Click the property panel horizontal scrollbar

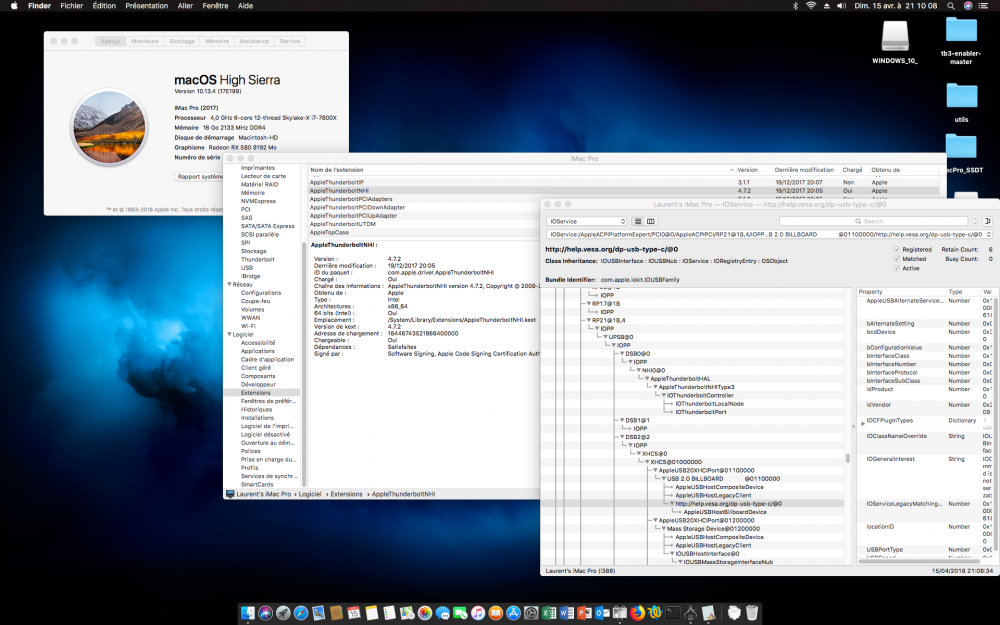click(x=920, y=561)
